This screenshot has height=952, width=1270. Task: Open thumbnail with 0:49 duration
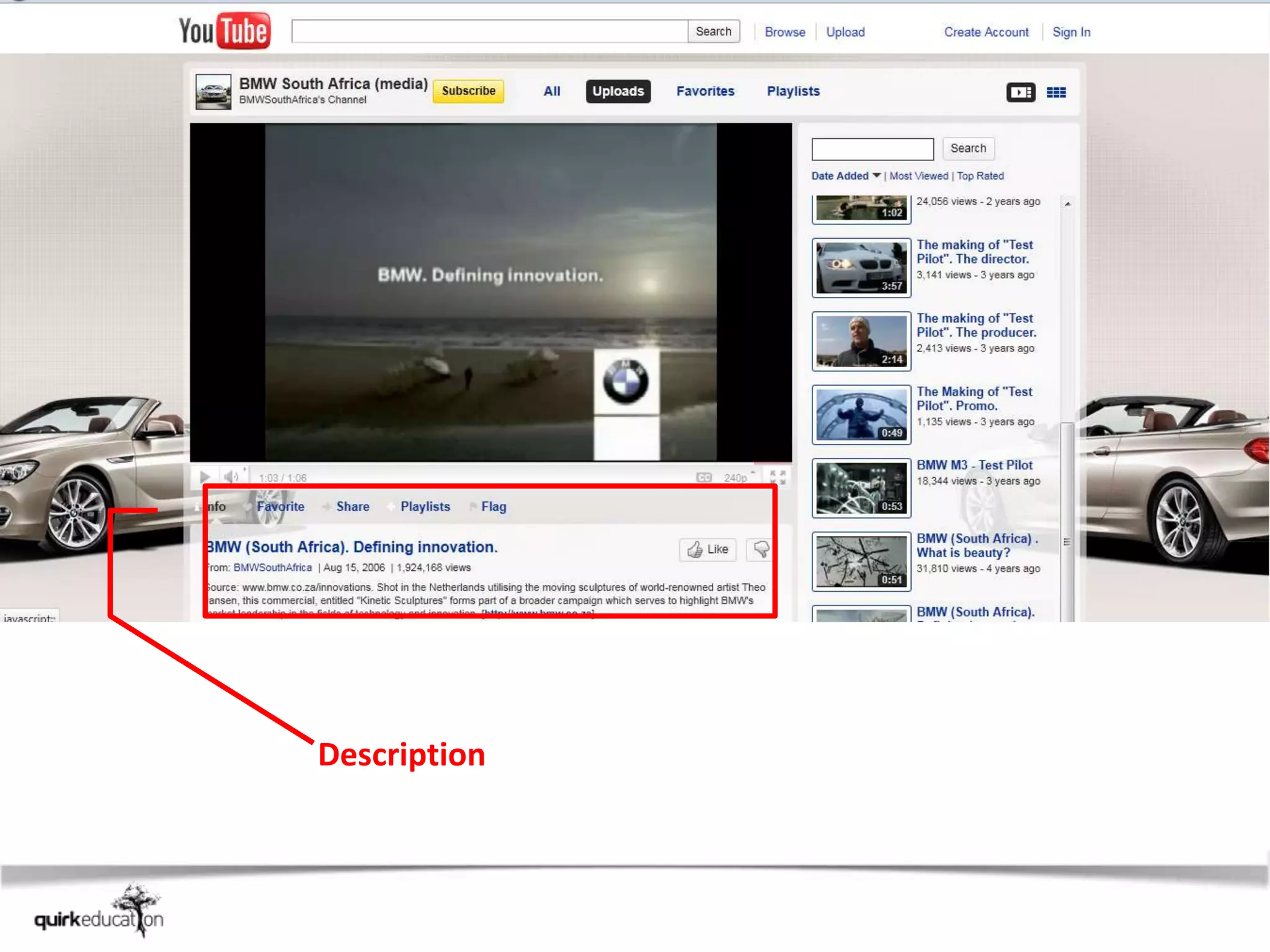[x=861, y=415]
